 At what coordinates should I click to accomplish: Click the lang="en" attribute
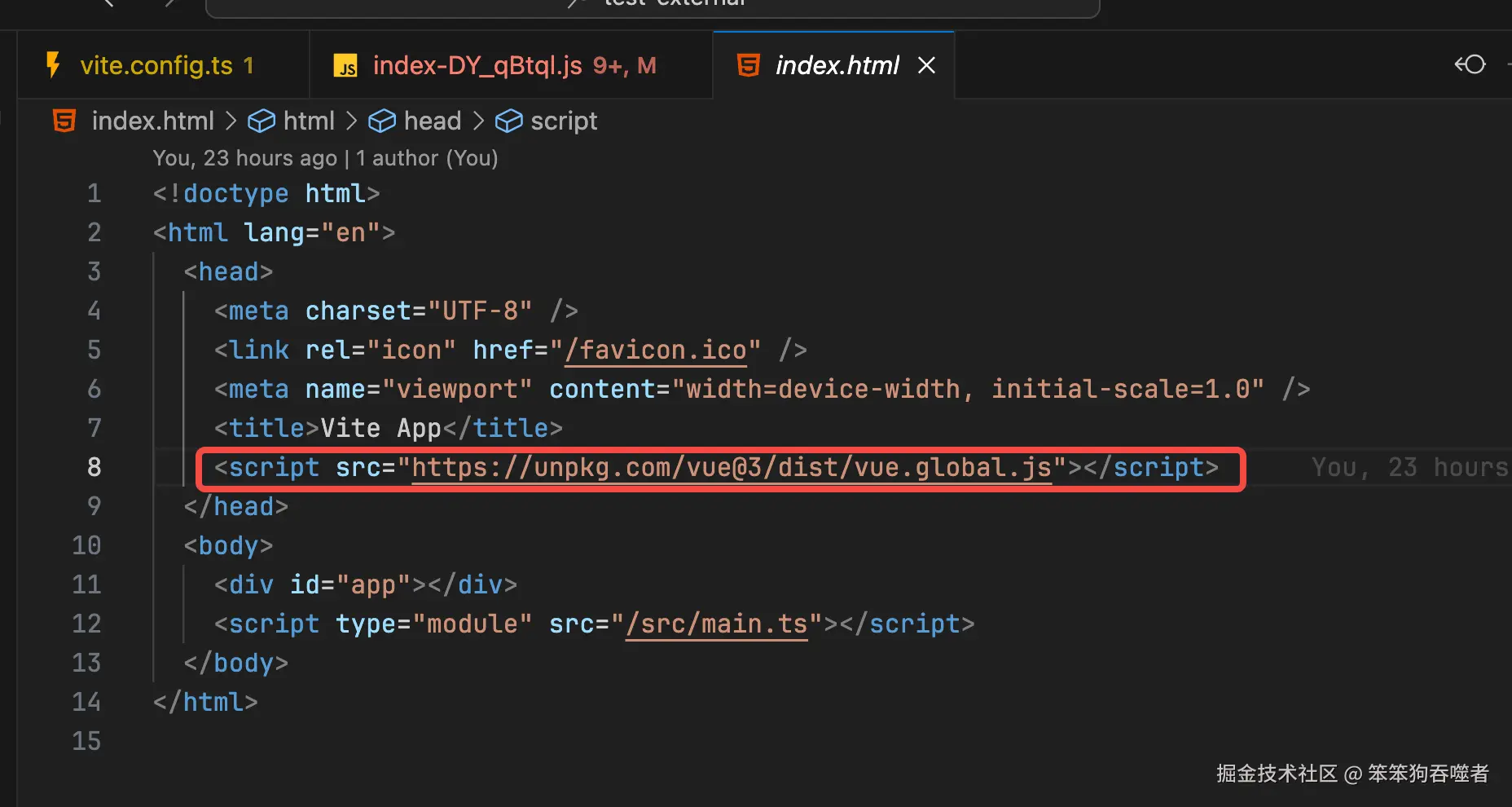click(x=312, y=233)
